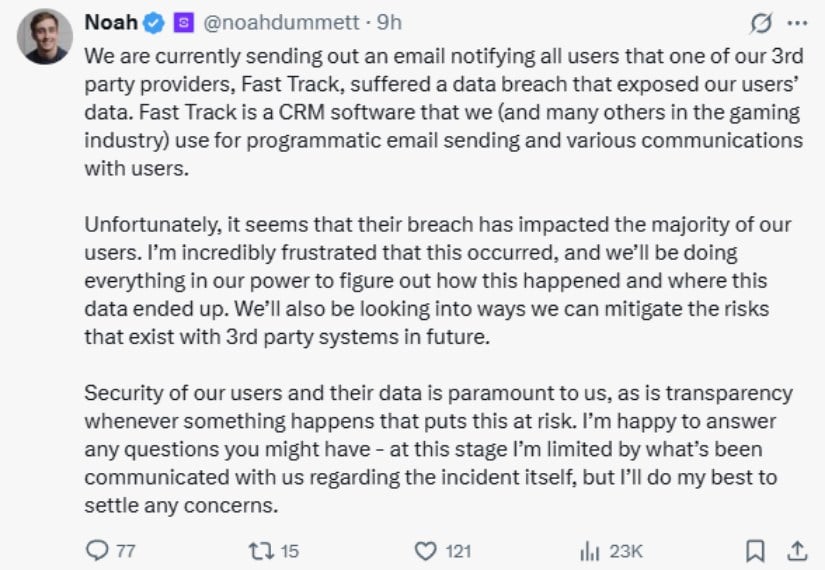Viewport: 825px width, 570px height.
Task: Click the reply speech bubble icon
Action: click(97, 550)
